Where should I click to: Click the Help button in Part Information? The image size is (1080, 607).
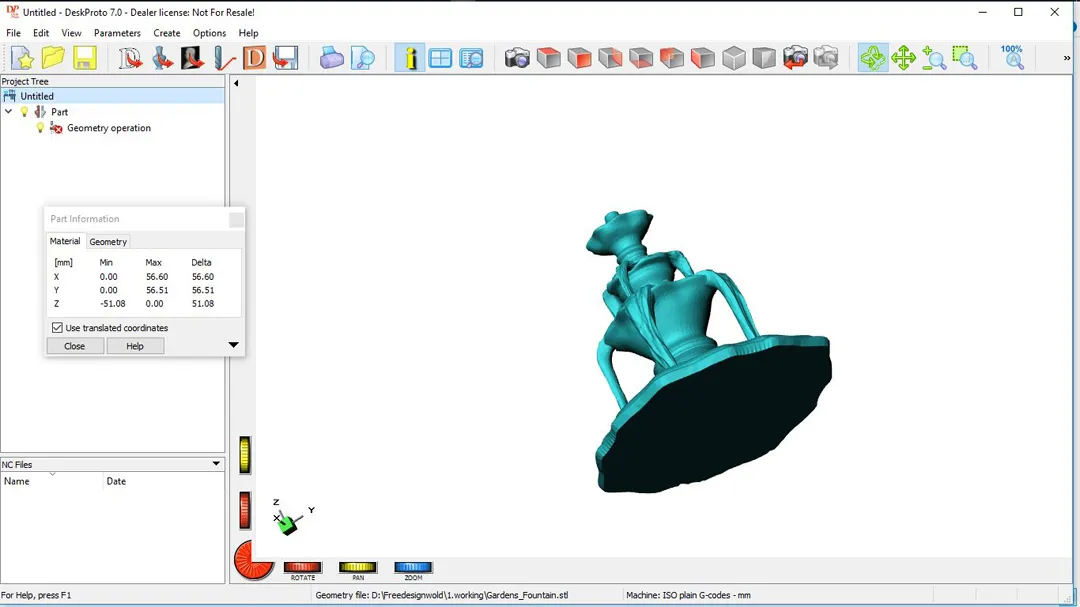(x=135, y=346)
